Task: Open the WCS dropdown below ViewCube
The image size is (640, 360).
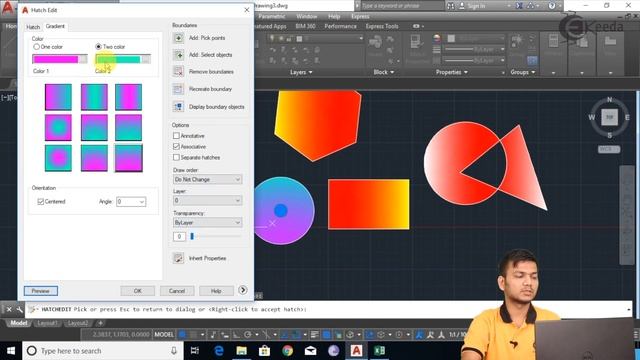Action: point(609,149)
